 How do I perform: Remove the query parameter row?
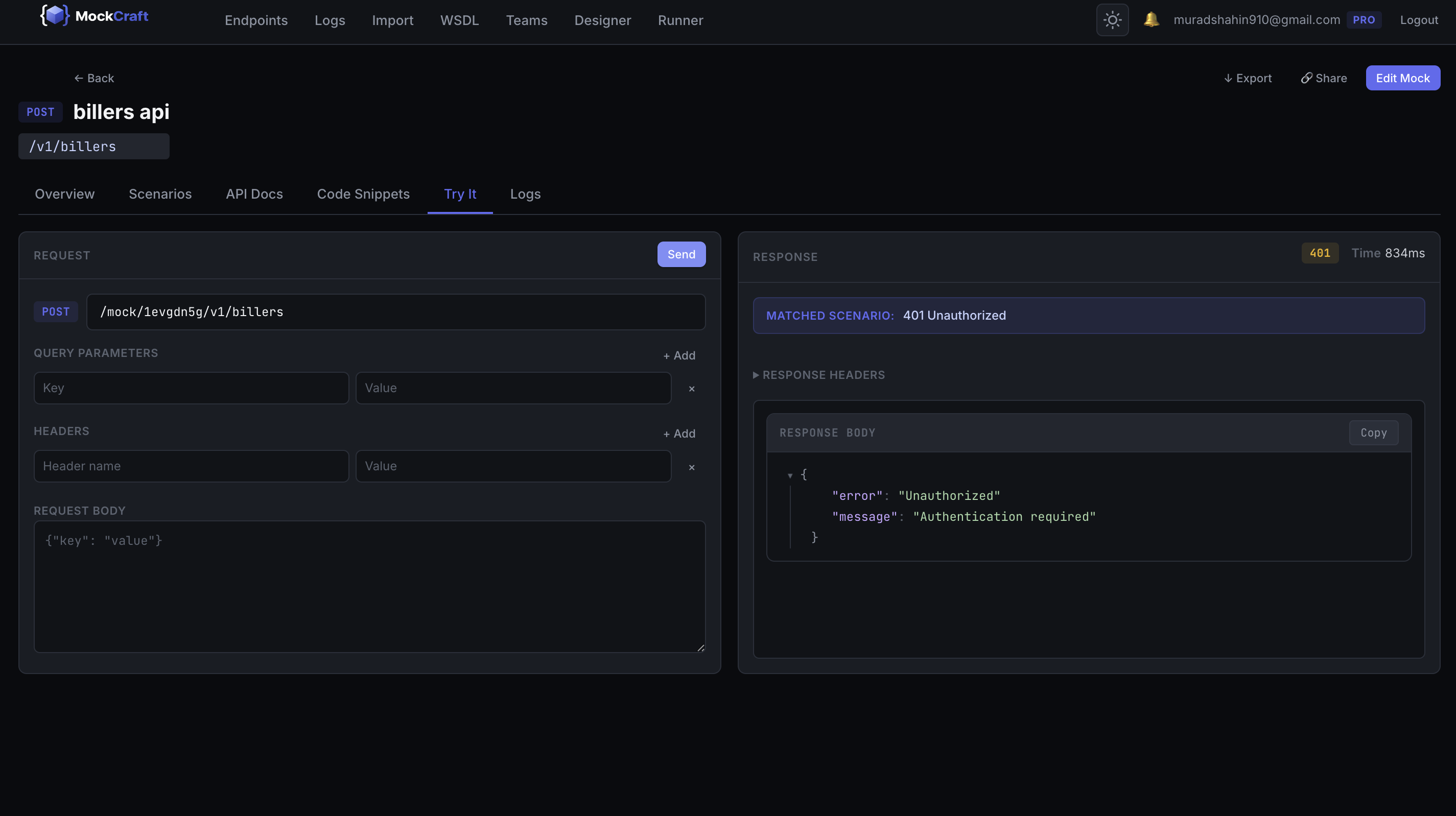[691, 389]
